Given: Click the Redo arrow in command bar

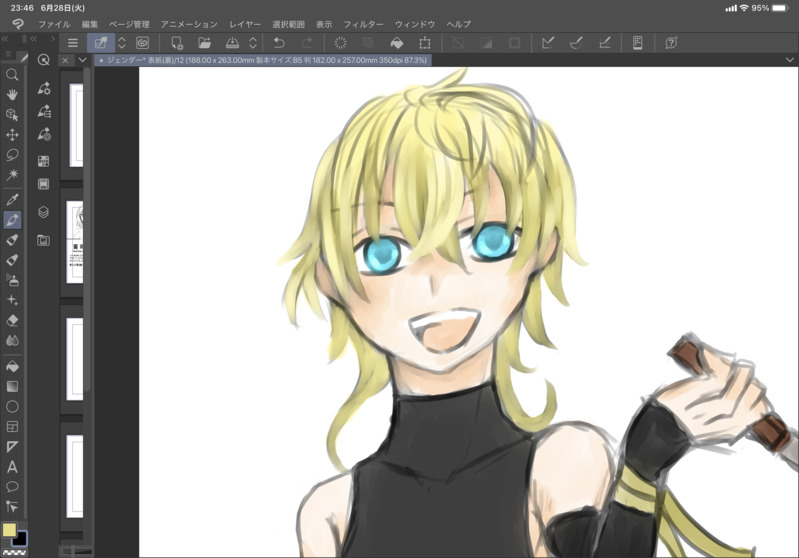Looking at the screenshot, I should pos(307,43).
